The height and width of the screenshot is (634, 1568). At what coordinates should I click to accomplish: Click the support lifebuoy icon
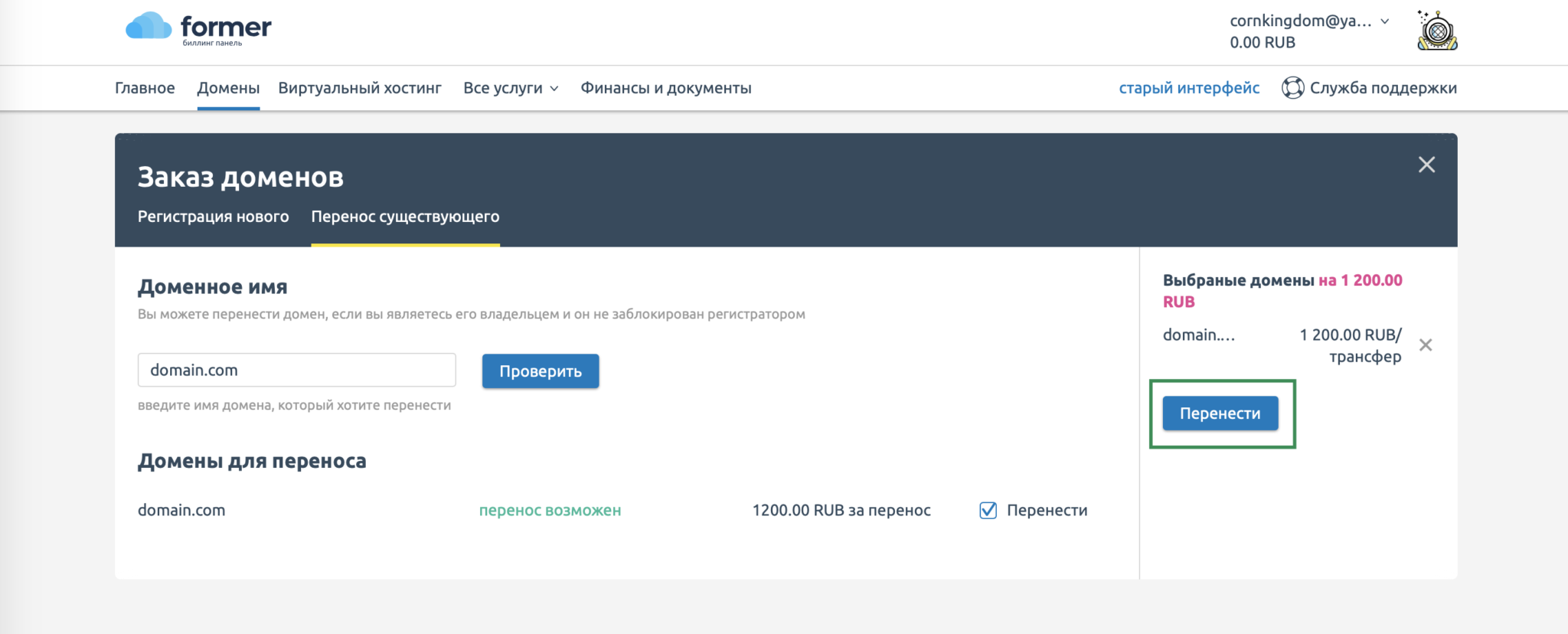pos(1292,88)
